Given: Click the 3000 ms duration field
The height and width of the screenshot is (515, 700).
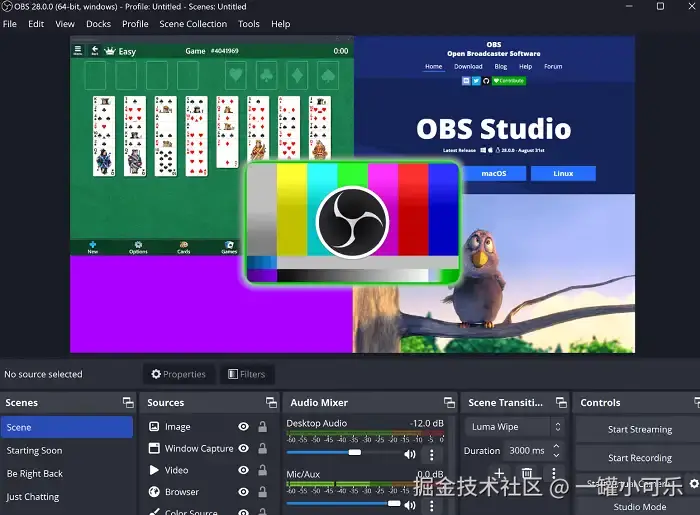Looking at the screenshot, I should click(529, 451).
